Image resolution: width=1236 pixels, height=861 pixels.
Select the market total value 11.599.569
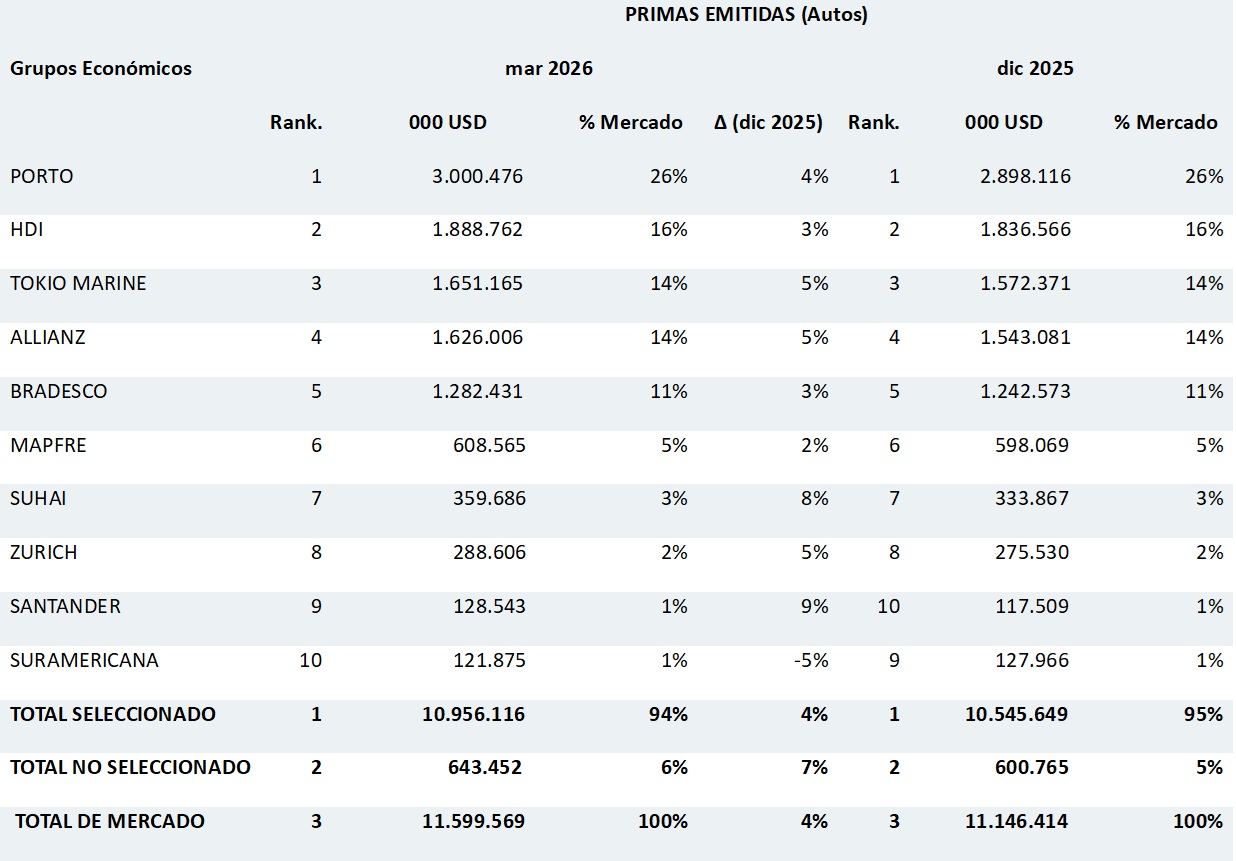[473, 821]
